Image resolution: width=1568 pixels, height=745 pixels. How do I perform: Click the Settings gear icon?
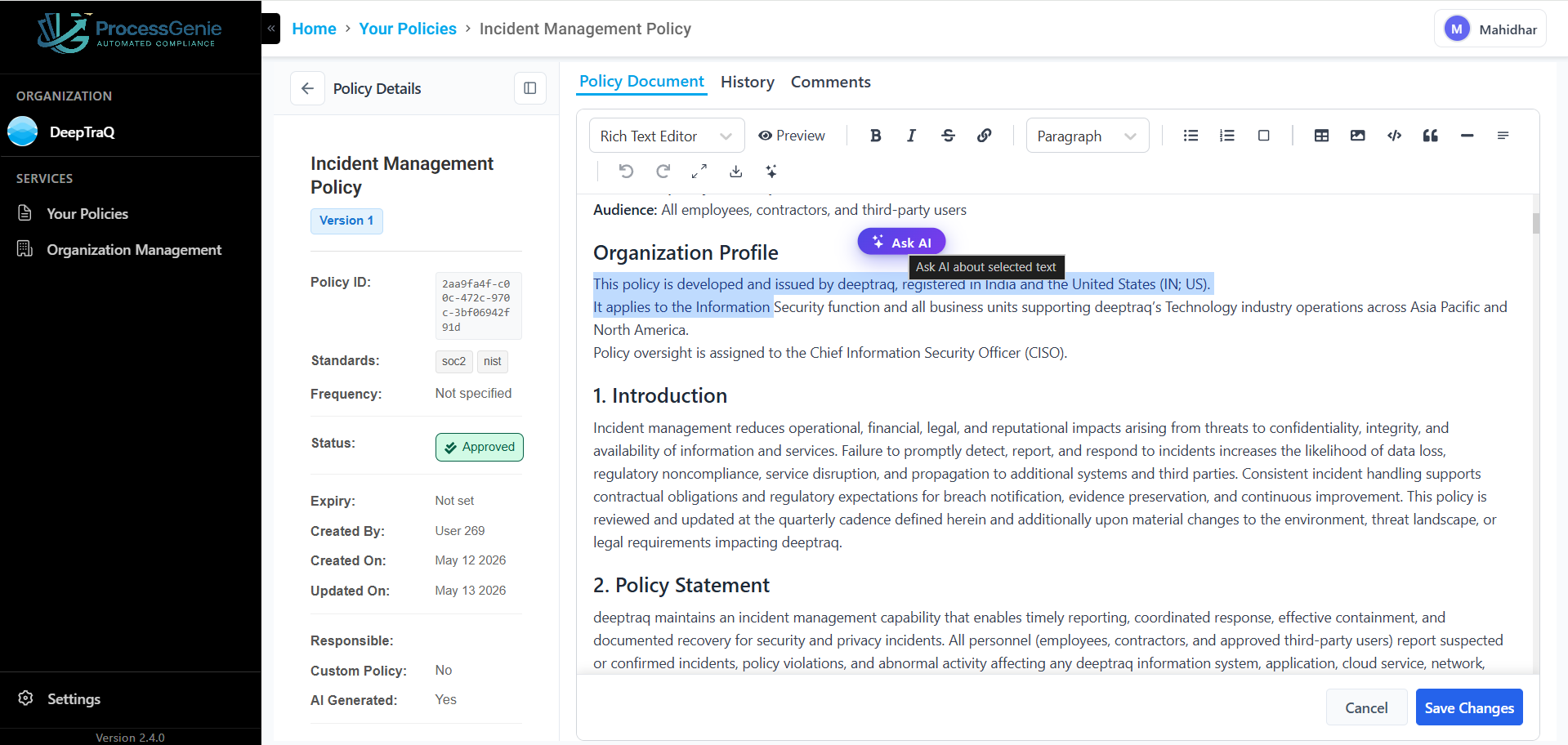click(x=25, y=698)
